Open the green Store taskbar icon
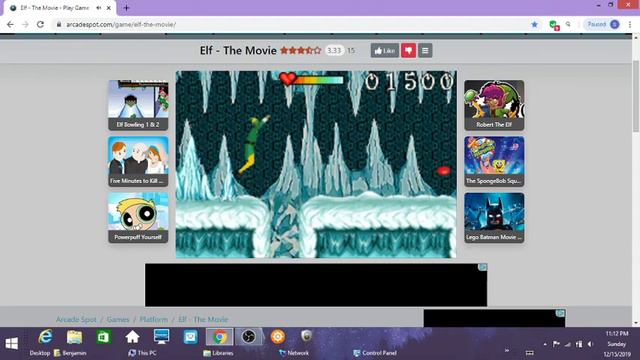Viewport: 640px width, 360px height. (103, 337)
